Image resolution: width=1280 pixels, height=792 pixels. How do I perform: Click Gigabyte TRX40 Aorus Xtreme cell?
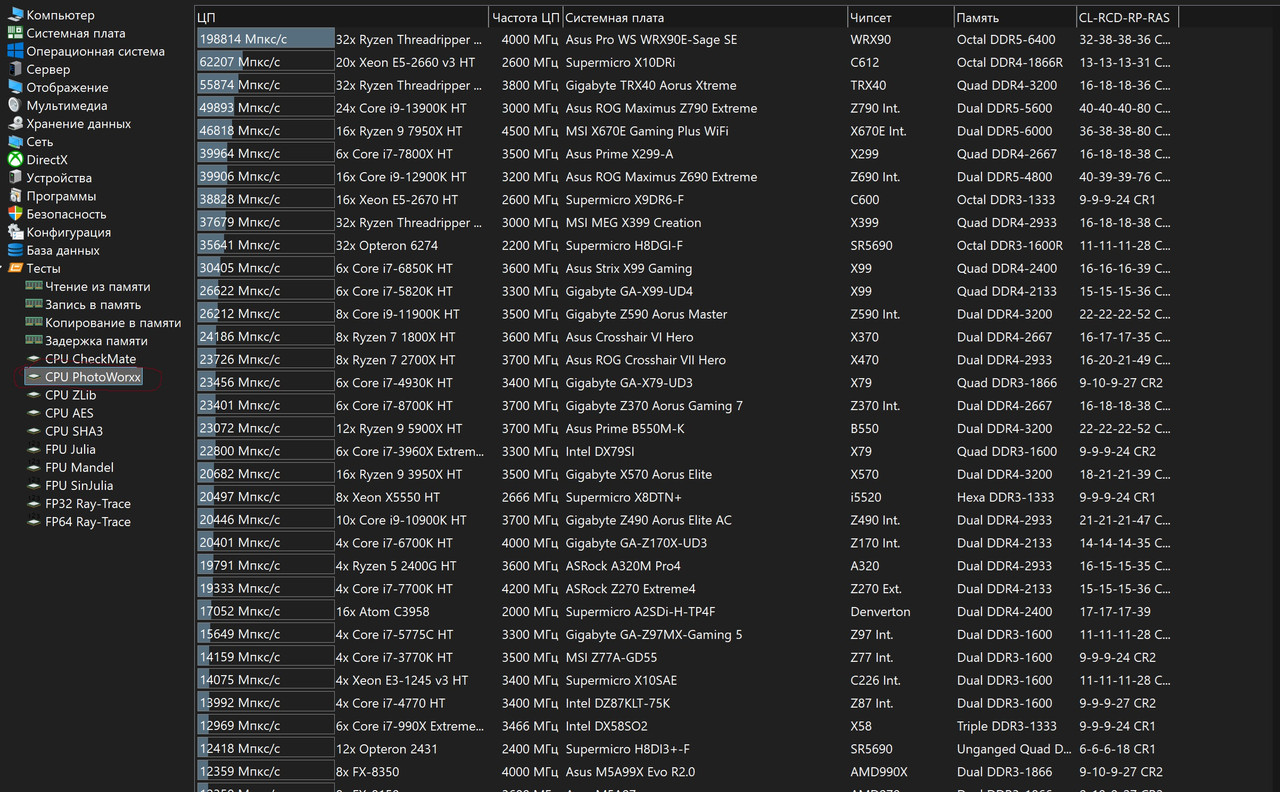point(651,85)
